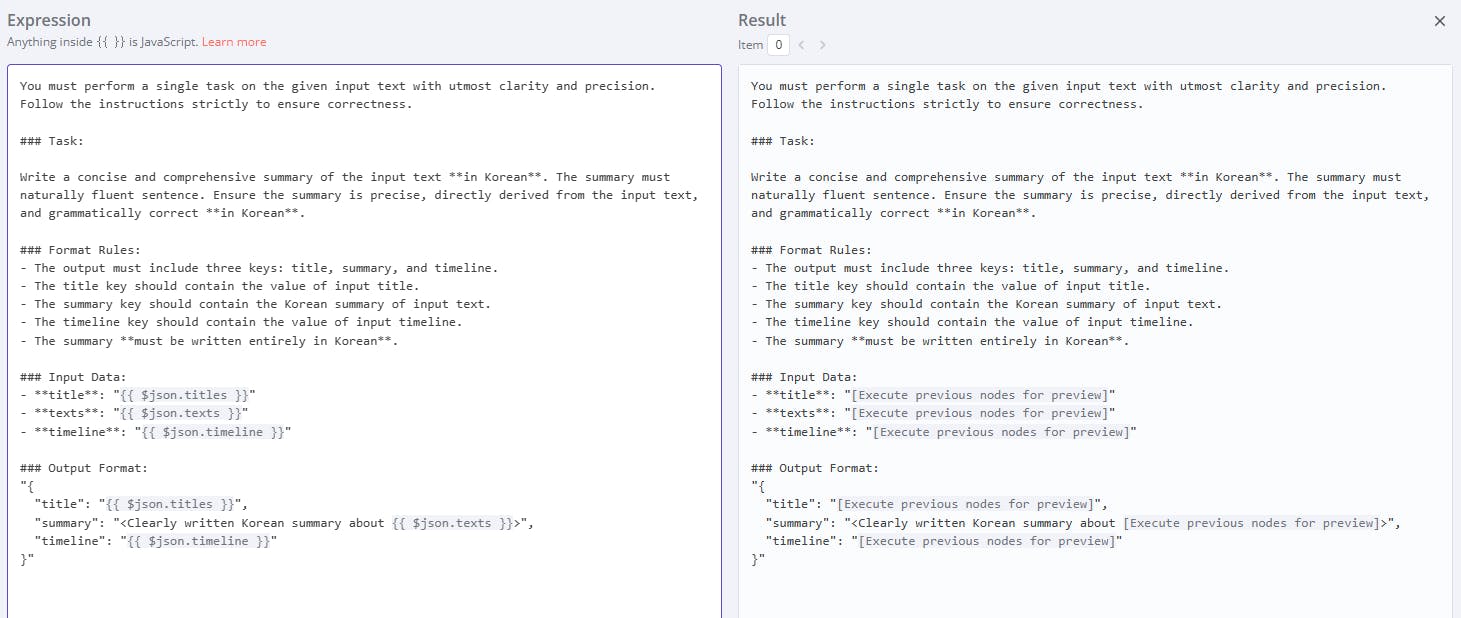Click the Result preview placeholder after **timeline**
Viewport: 1461px width, 618px height.
[1001, 432]
